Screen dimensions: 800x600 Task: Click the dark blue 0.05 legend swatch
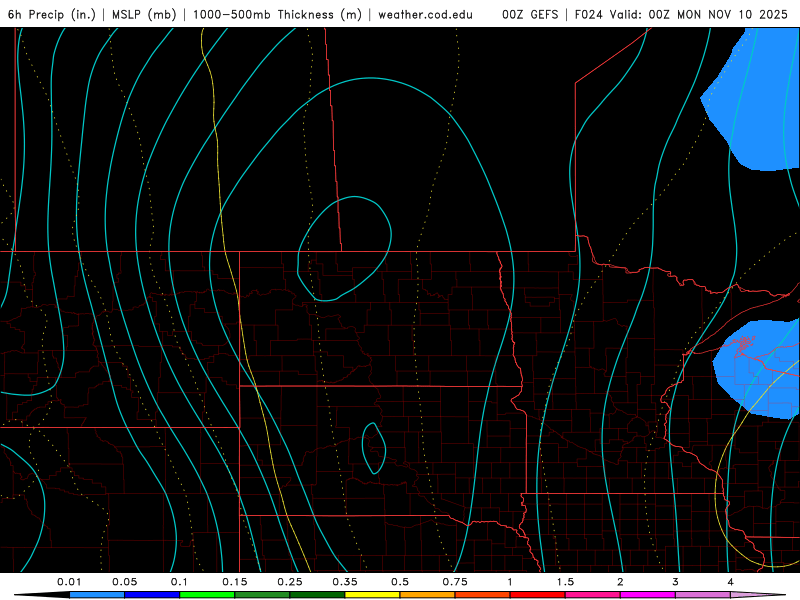point(152,595)
